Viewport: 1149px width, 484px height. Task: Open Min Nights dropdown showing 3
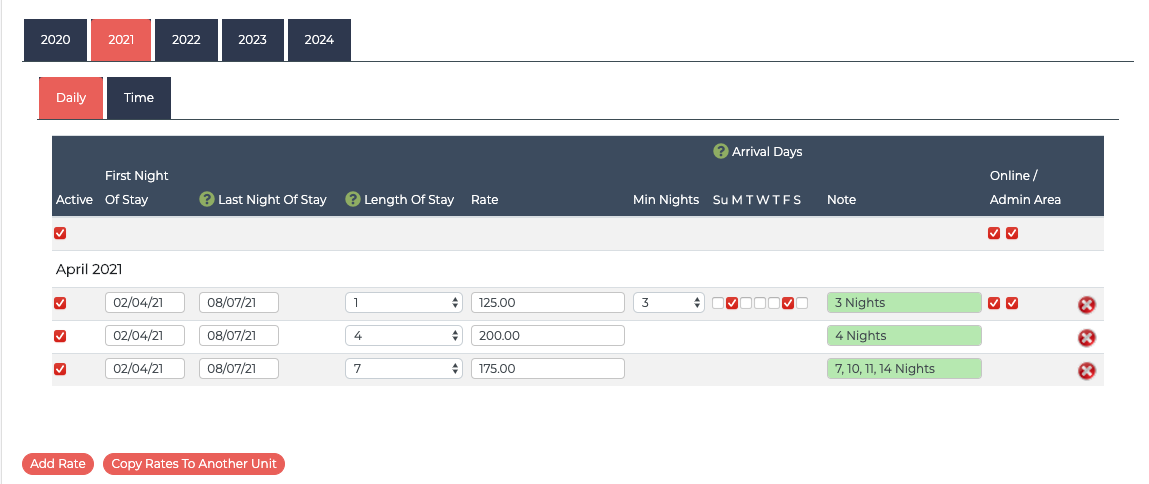[669, 303]
